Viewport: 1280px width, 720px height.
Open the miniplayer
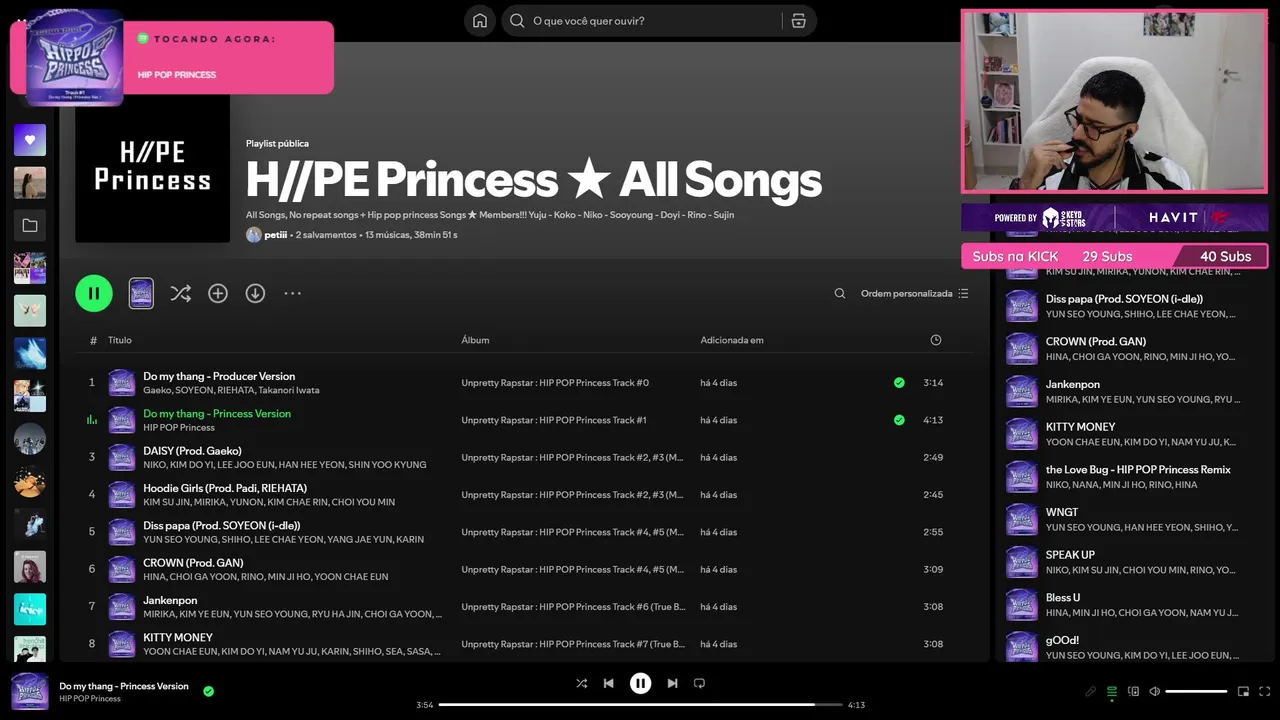1243,691
